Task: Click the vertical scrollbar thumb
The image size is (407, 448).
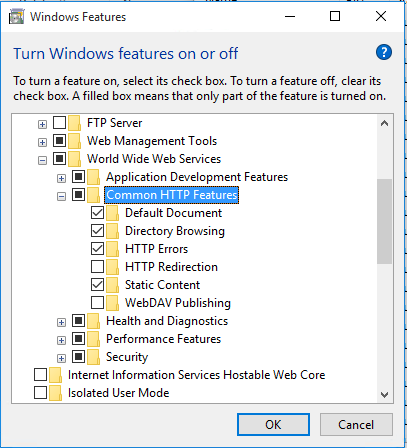Action: pyautogui.click(x=384, y=222)
